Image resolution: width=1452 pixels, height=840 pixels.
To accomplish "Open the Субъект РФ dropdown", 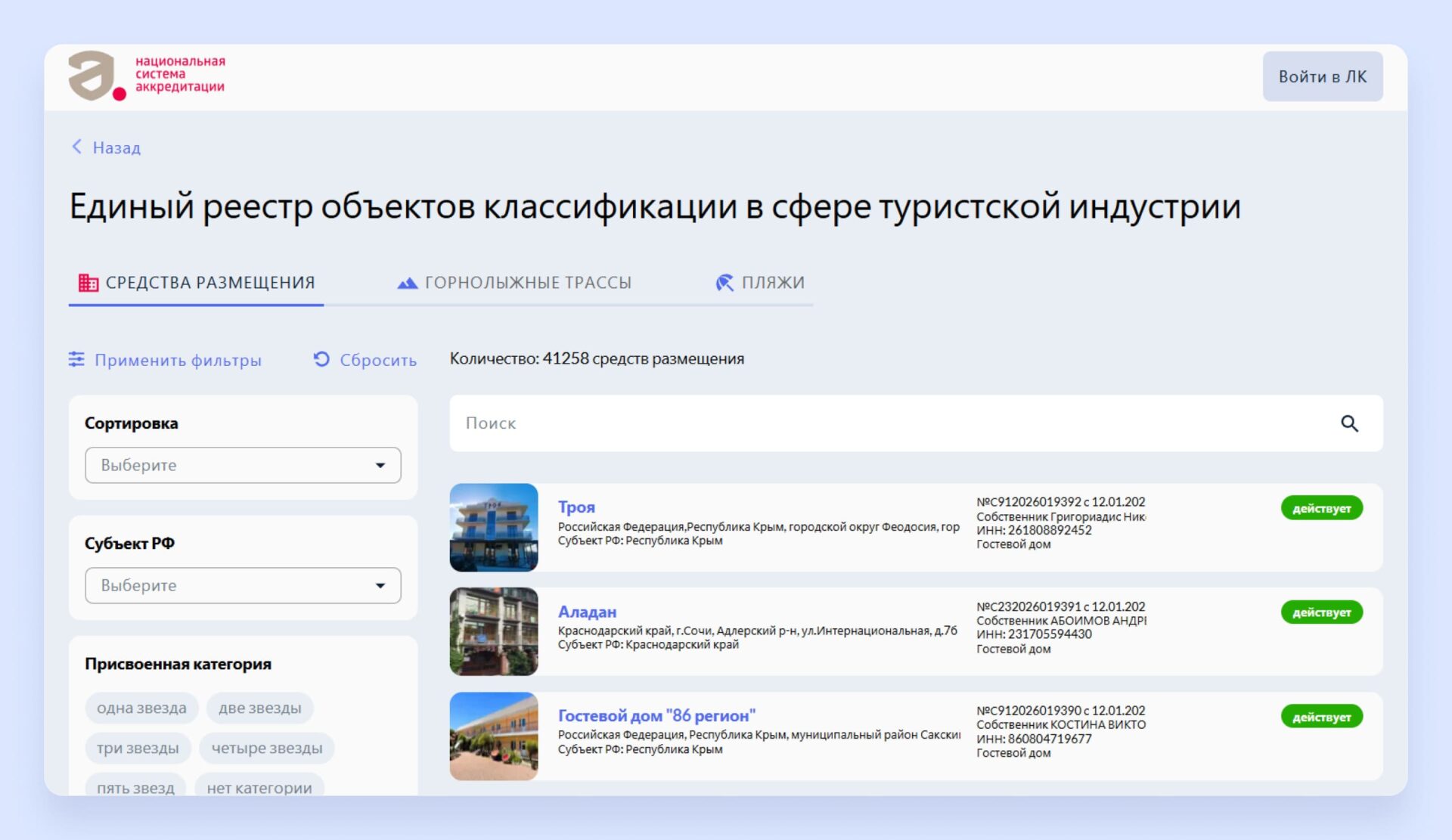I will [x=243, y=585].
